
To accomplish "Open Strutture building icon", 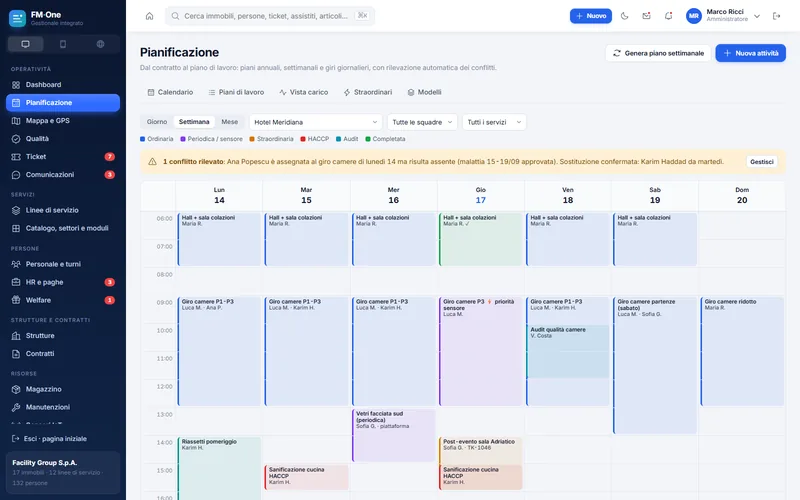I will pos(16,336).
